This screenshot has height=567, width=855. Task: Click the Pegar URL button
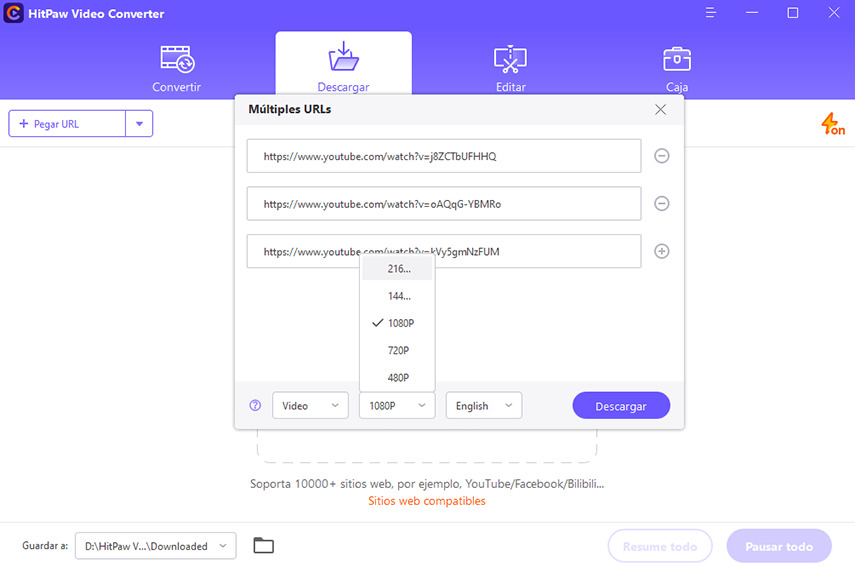coord(67,124)
